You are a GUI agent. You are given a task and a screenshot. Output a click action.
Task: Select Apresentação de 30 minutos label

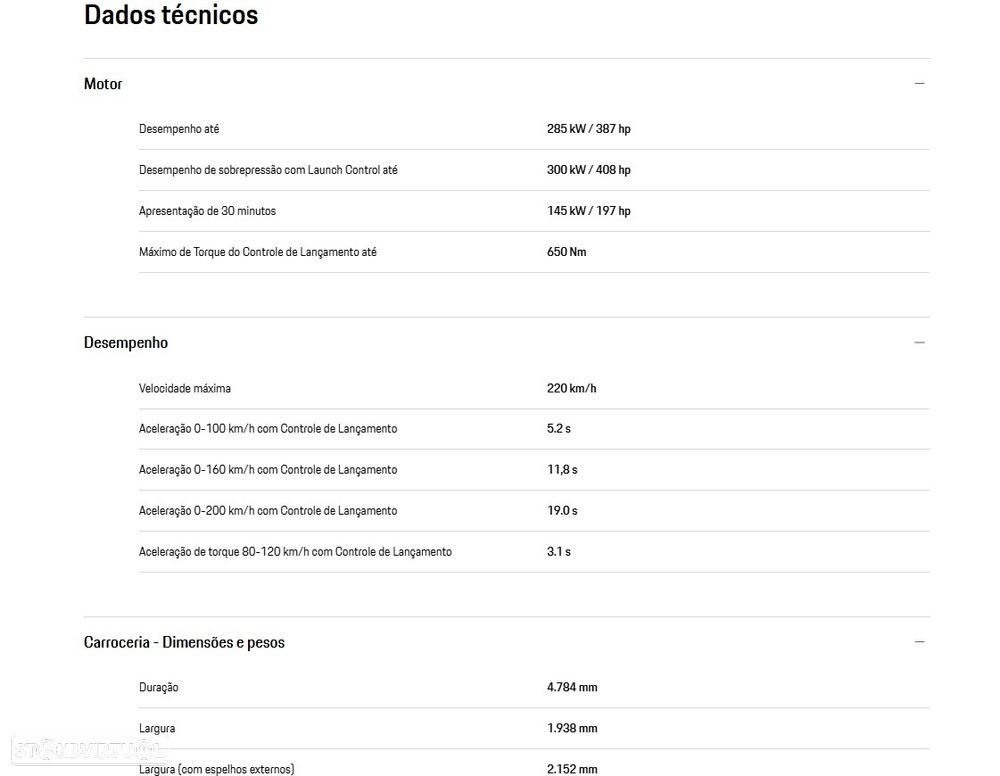207,211
